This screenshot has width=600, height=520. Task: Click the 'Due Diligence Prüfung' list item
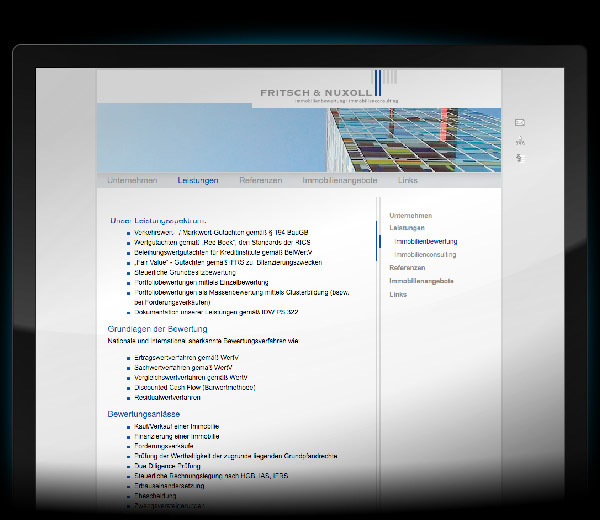[x=167, y=466]
